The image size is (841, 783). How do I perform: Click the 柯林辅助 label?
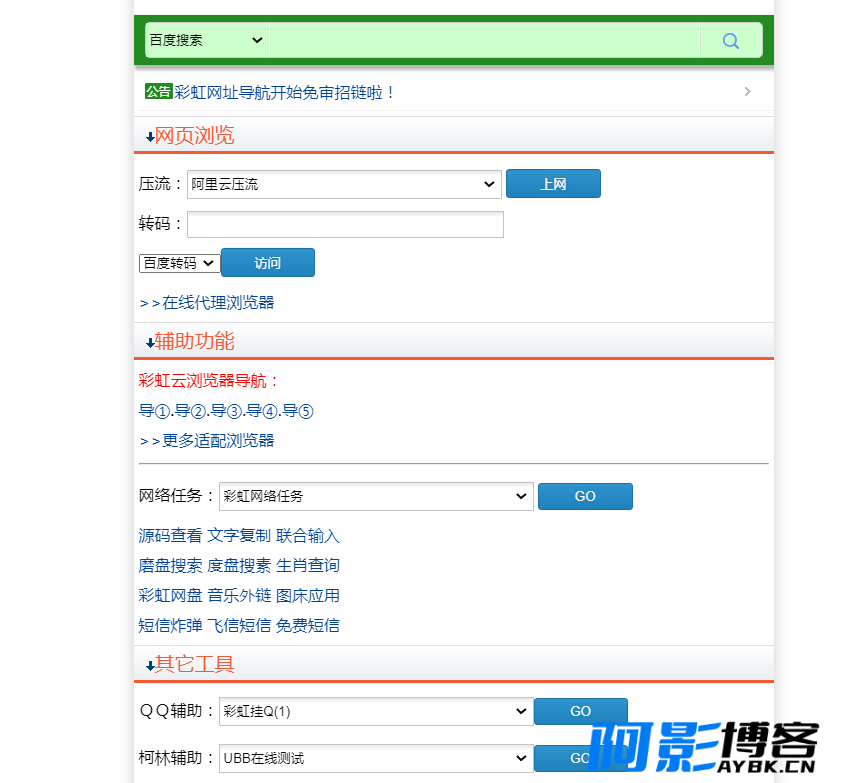click(176, 758)
